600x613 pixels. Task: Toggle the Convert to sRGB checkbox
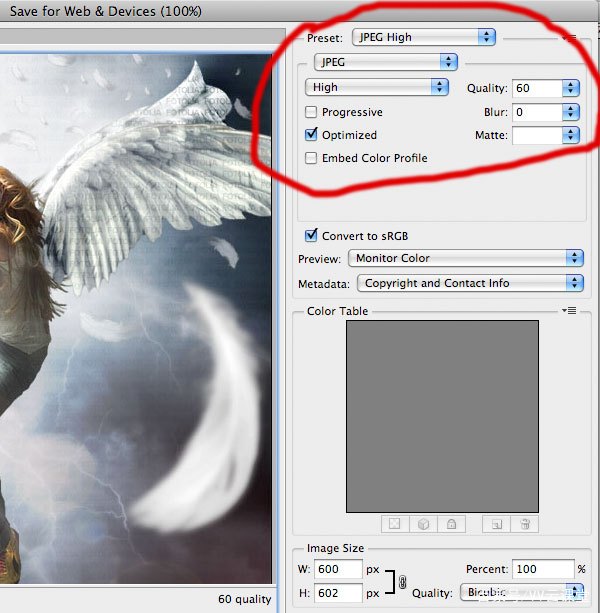click(311, 236)
